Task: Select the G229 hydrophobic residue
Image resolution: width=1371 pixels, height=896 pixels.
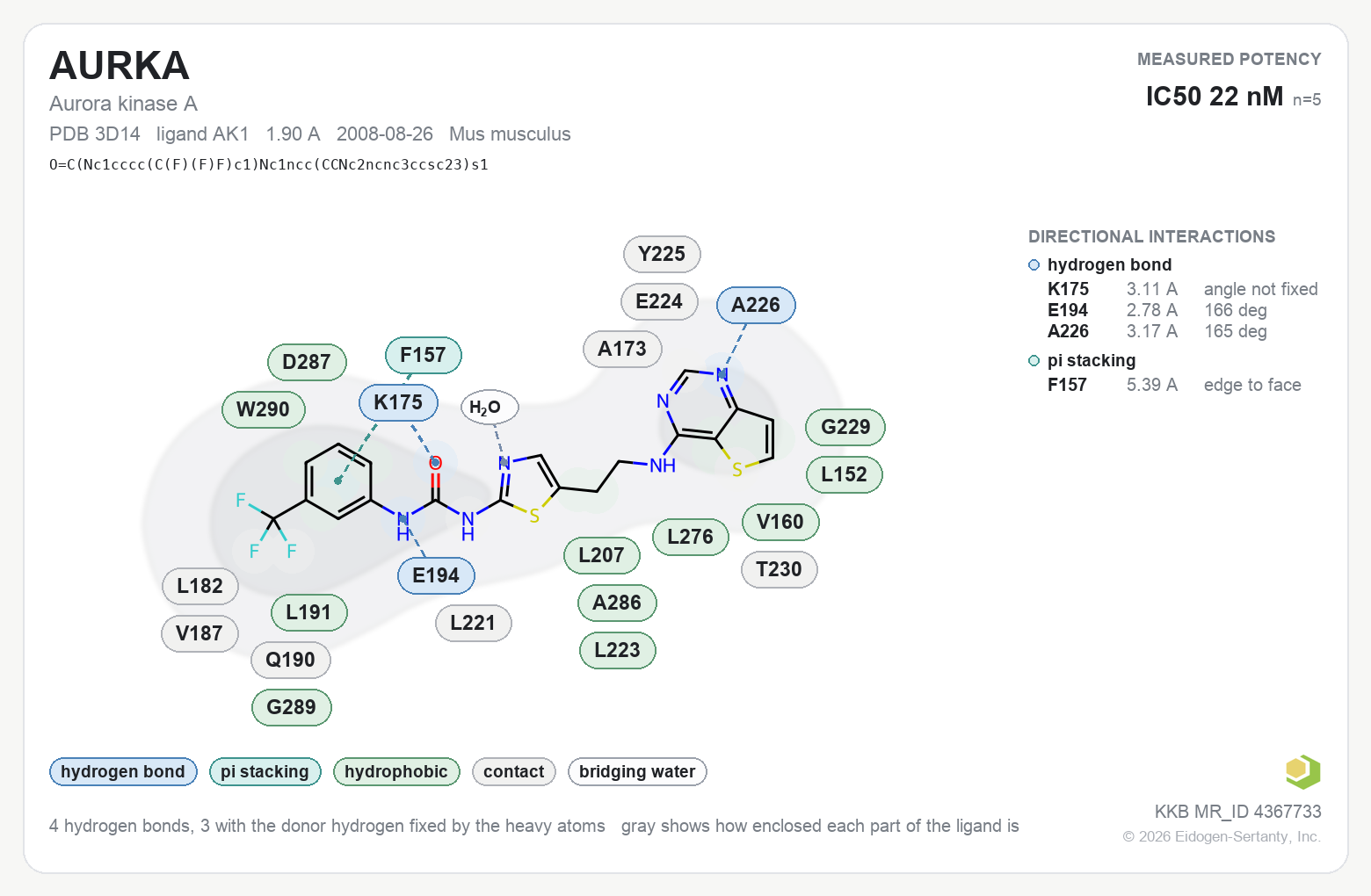Action: tap(845, 427)
